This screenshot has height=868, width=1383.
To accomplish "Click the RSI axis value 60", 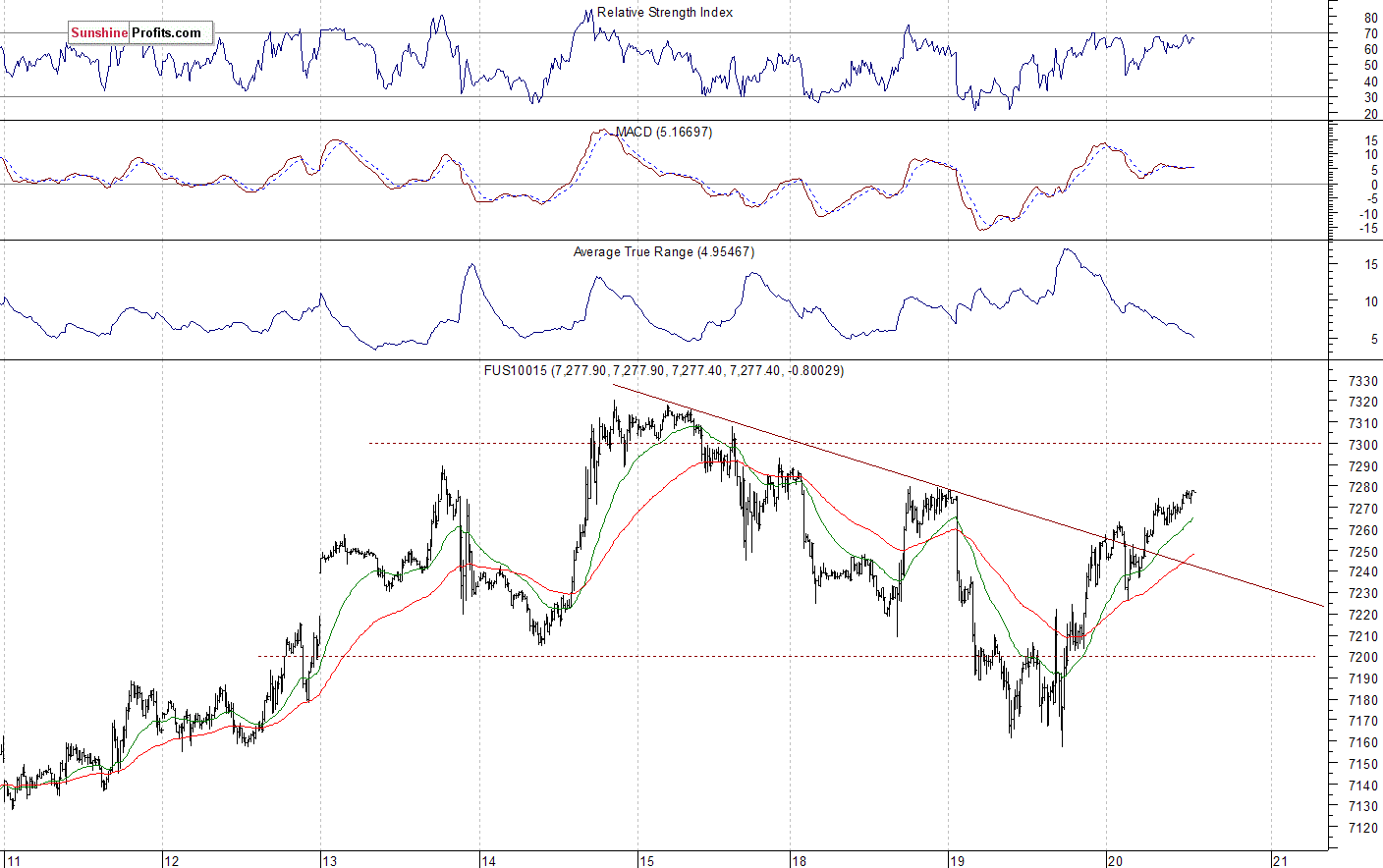I will (x=1370, y=50).
